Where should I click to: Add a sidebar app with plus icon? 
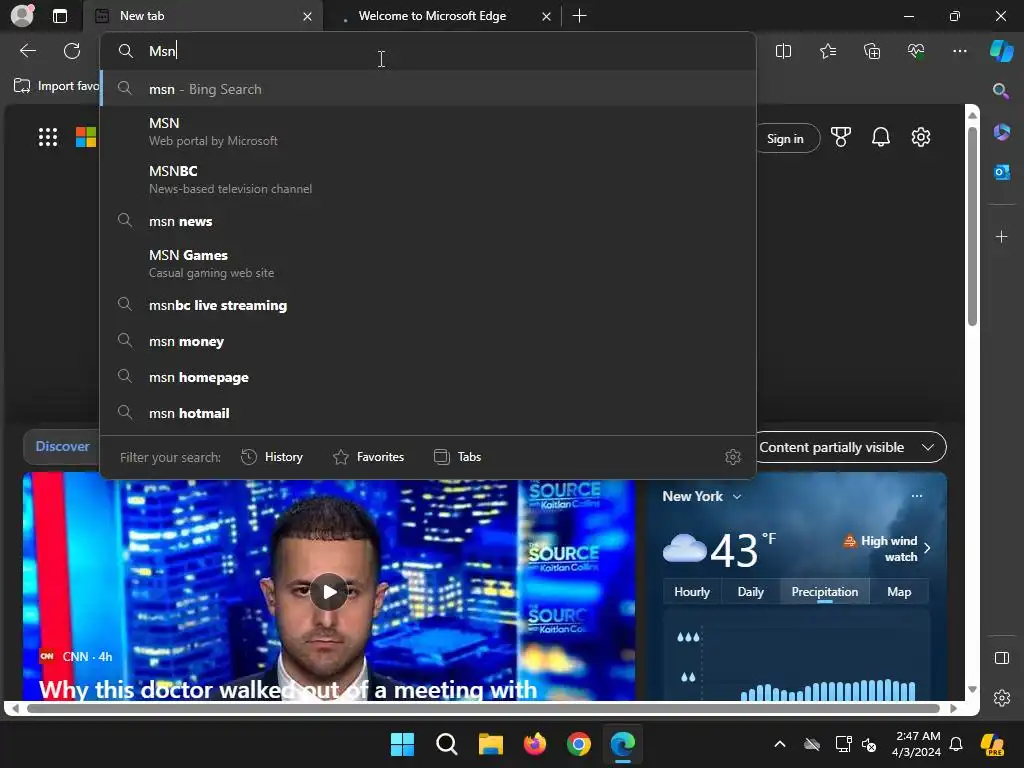pos(1001,236)
